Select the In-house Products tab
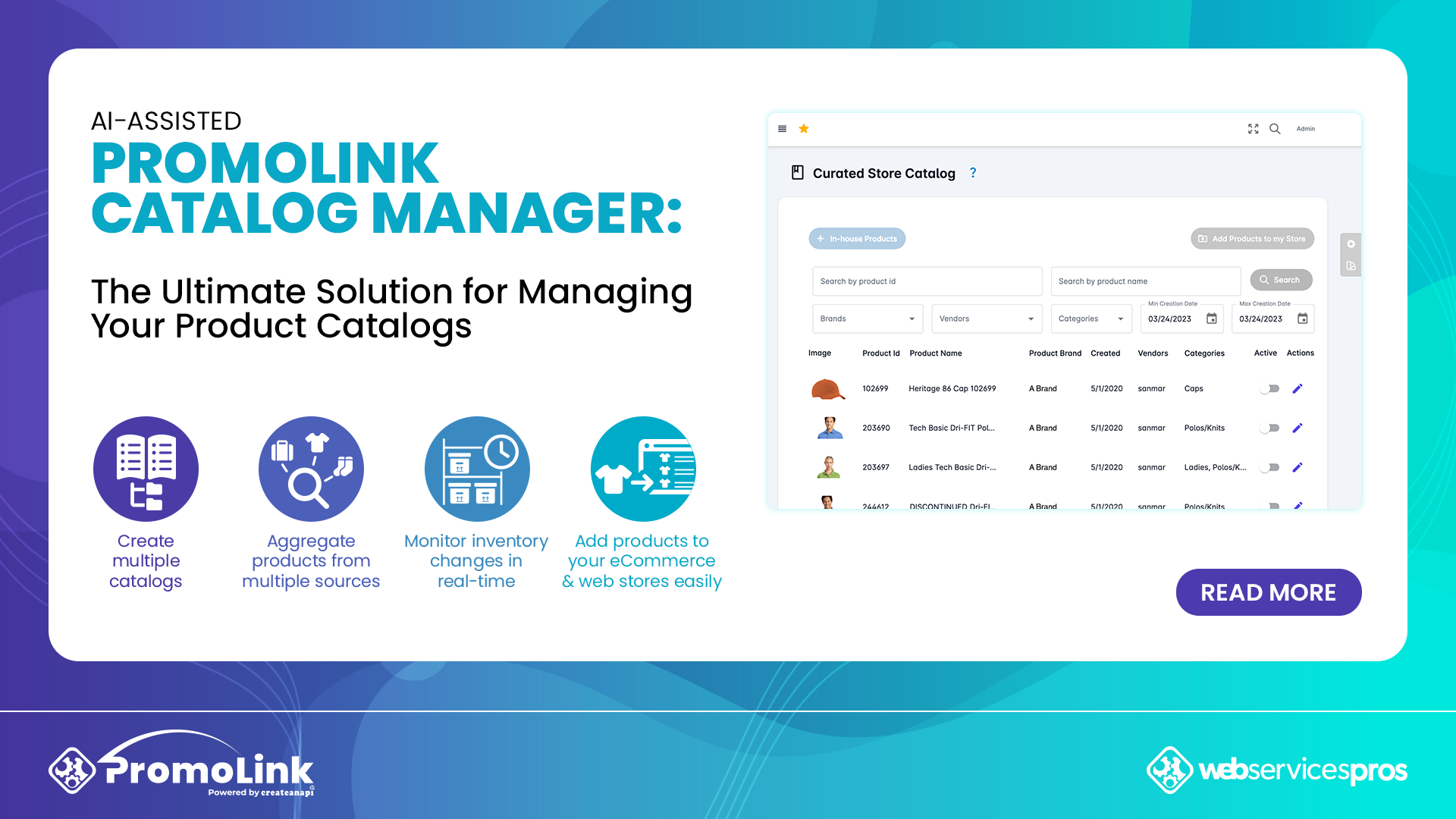Image resolution: width=1456 pixels, height=819 pixels. coord(857,238)
